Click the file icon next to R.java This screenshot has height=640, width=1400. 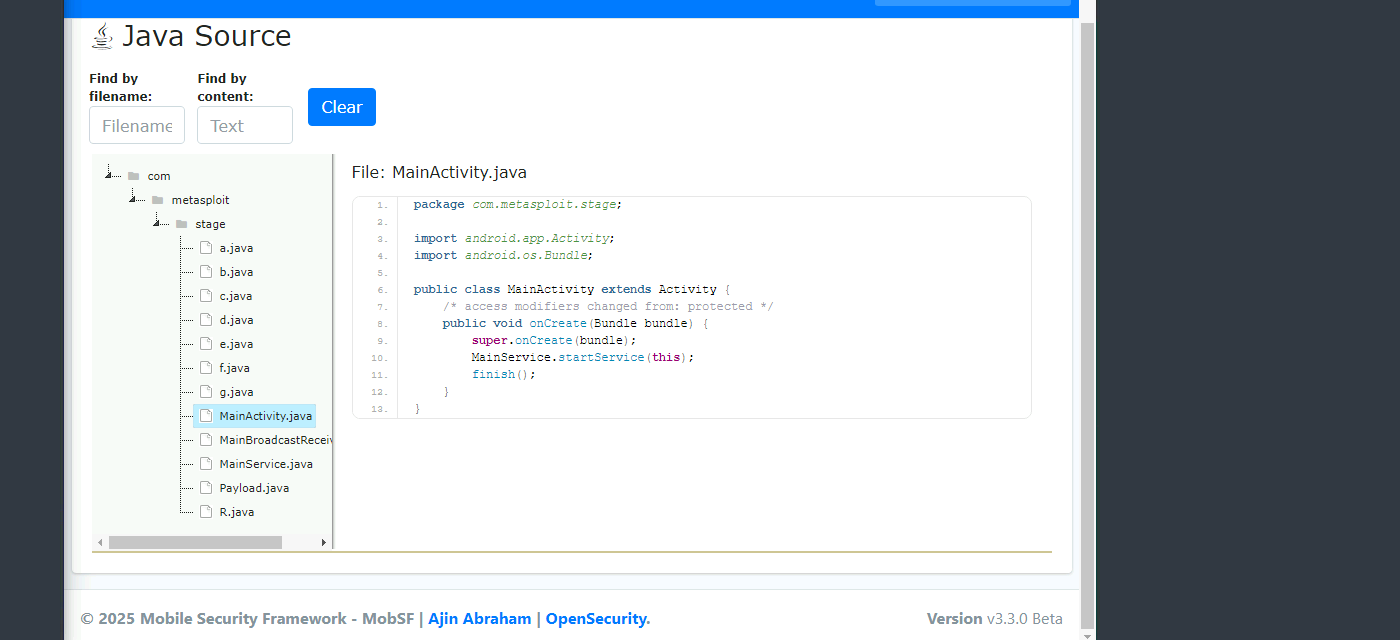tap(205, 512)
